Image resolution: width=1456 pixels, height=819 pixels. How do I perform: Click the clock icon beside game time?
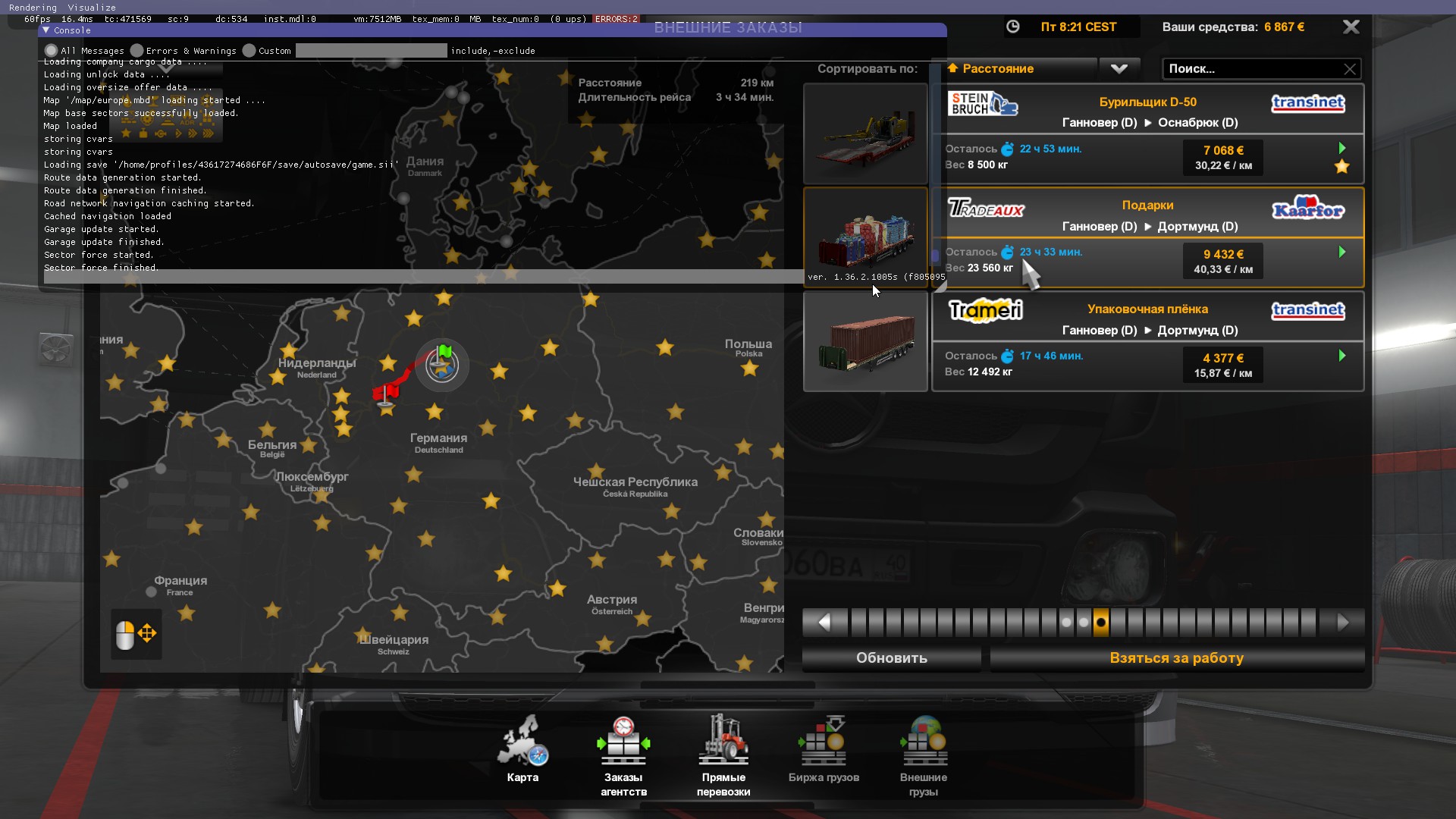(x=1012, y=27)
